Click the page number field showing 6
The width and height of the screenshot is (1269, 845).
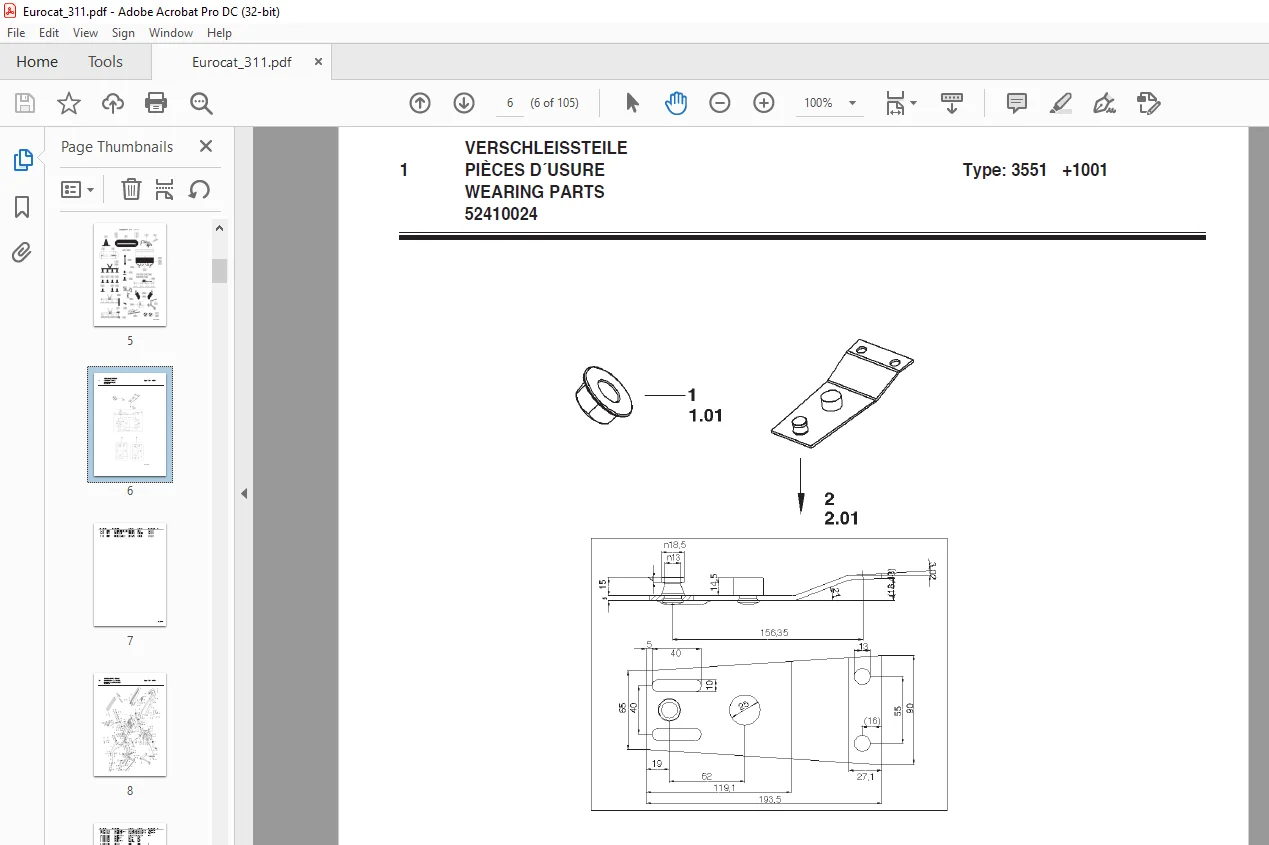509,103
